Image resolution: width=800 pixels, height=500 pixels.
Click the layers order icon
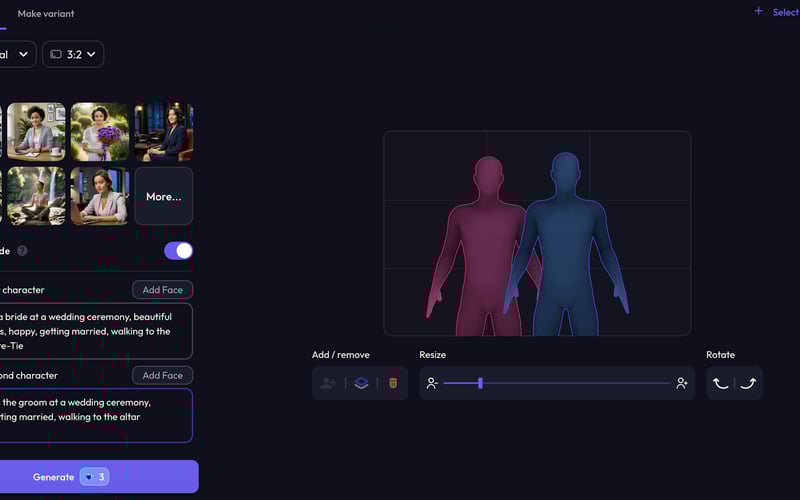(x=361, y=383)
